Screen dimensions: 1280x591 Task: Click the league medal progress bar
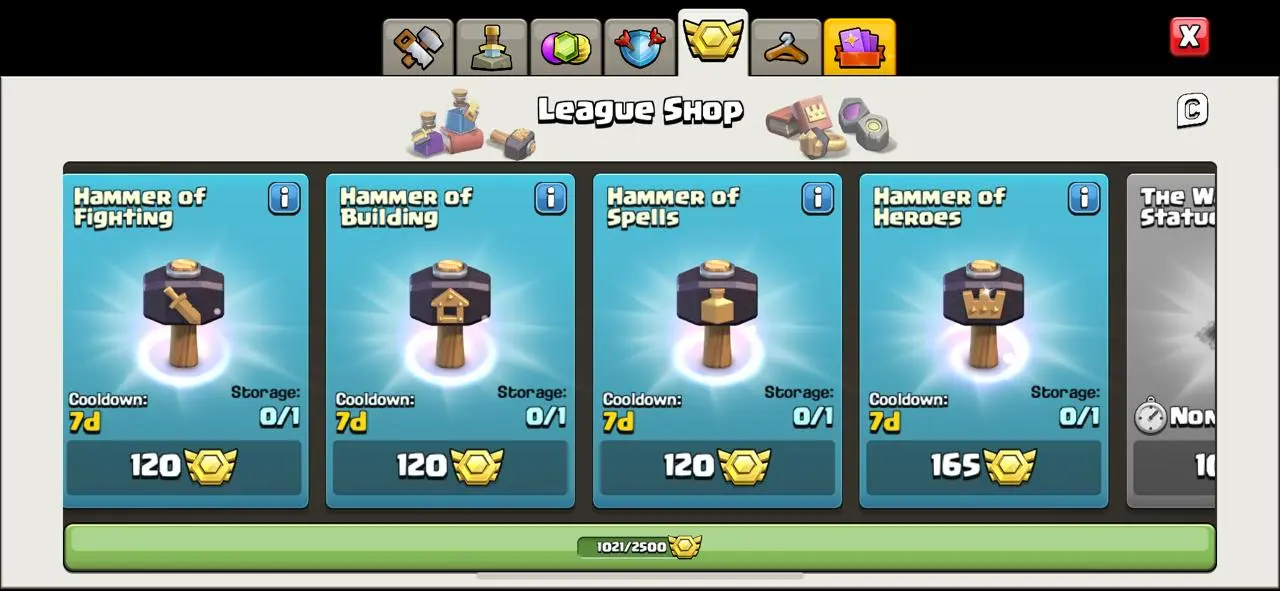tap(640, 547)
